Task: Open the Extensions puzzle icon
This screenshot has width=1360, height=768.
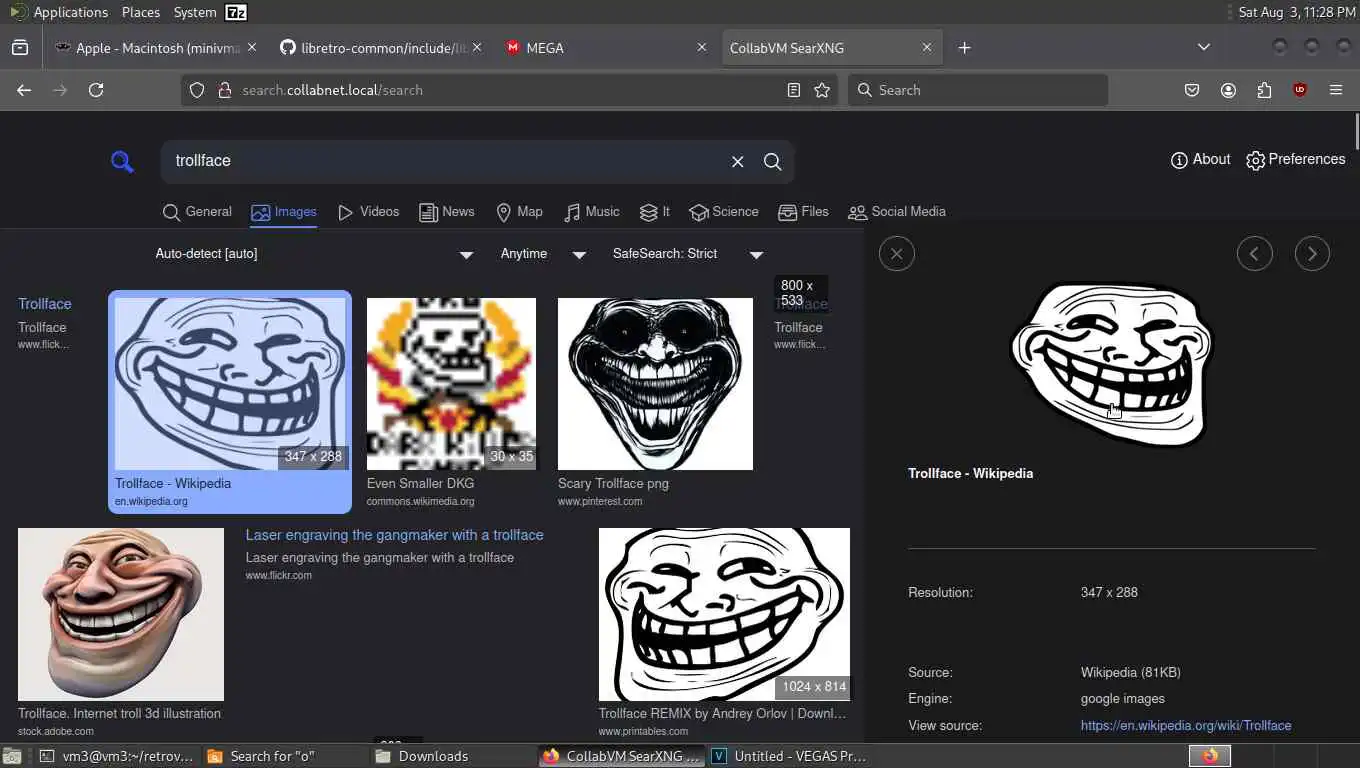Action: [1264, 90]
